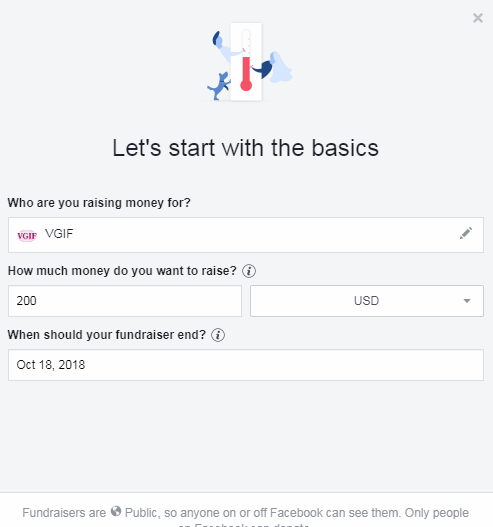
Task: Click the raised hand figure atop the illustration
Action: click(x=226, y=46)
